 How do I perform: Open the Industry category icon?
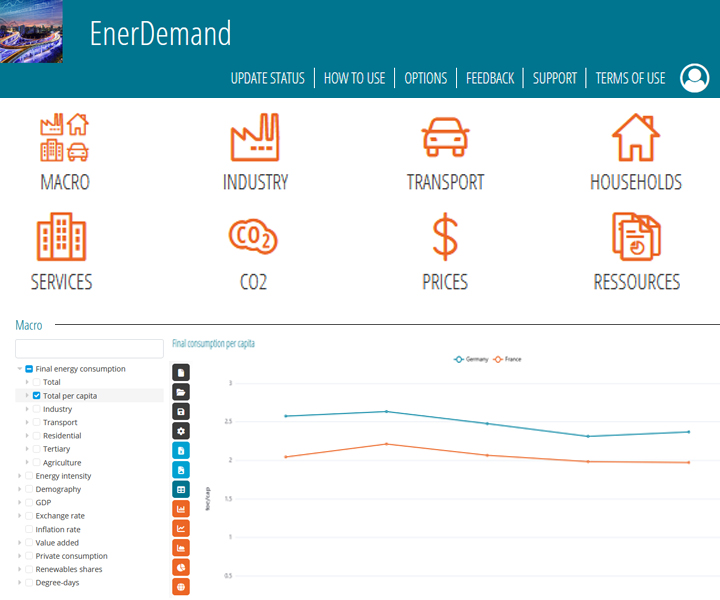(255, 138)
